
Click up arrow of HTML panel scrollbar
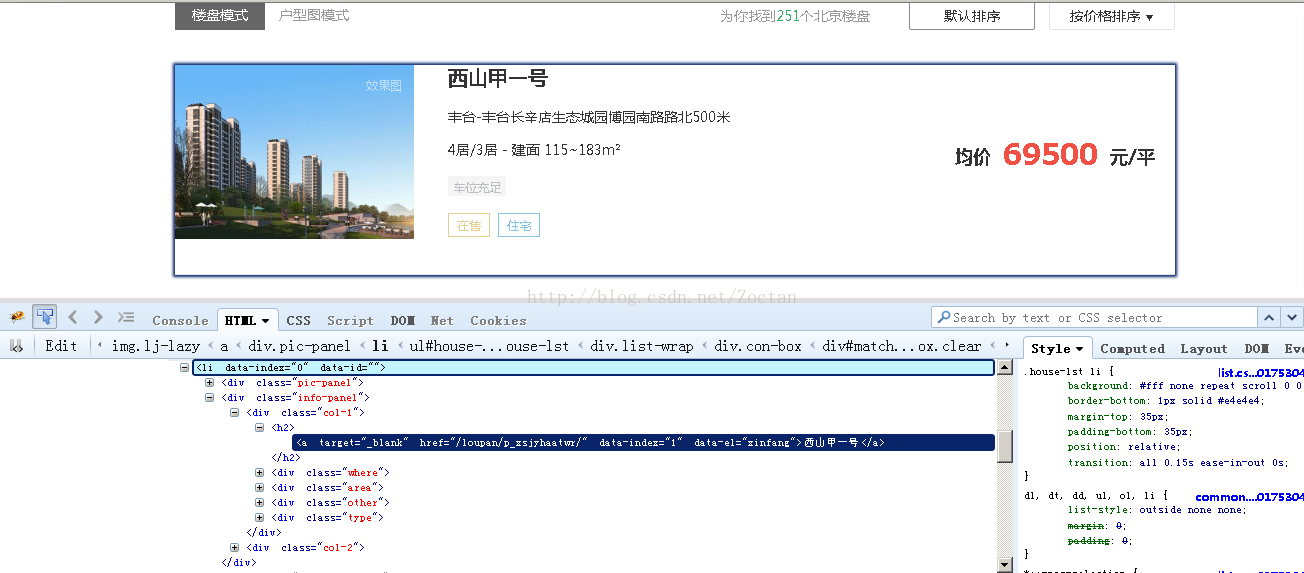click(1006, 368)
